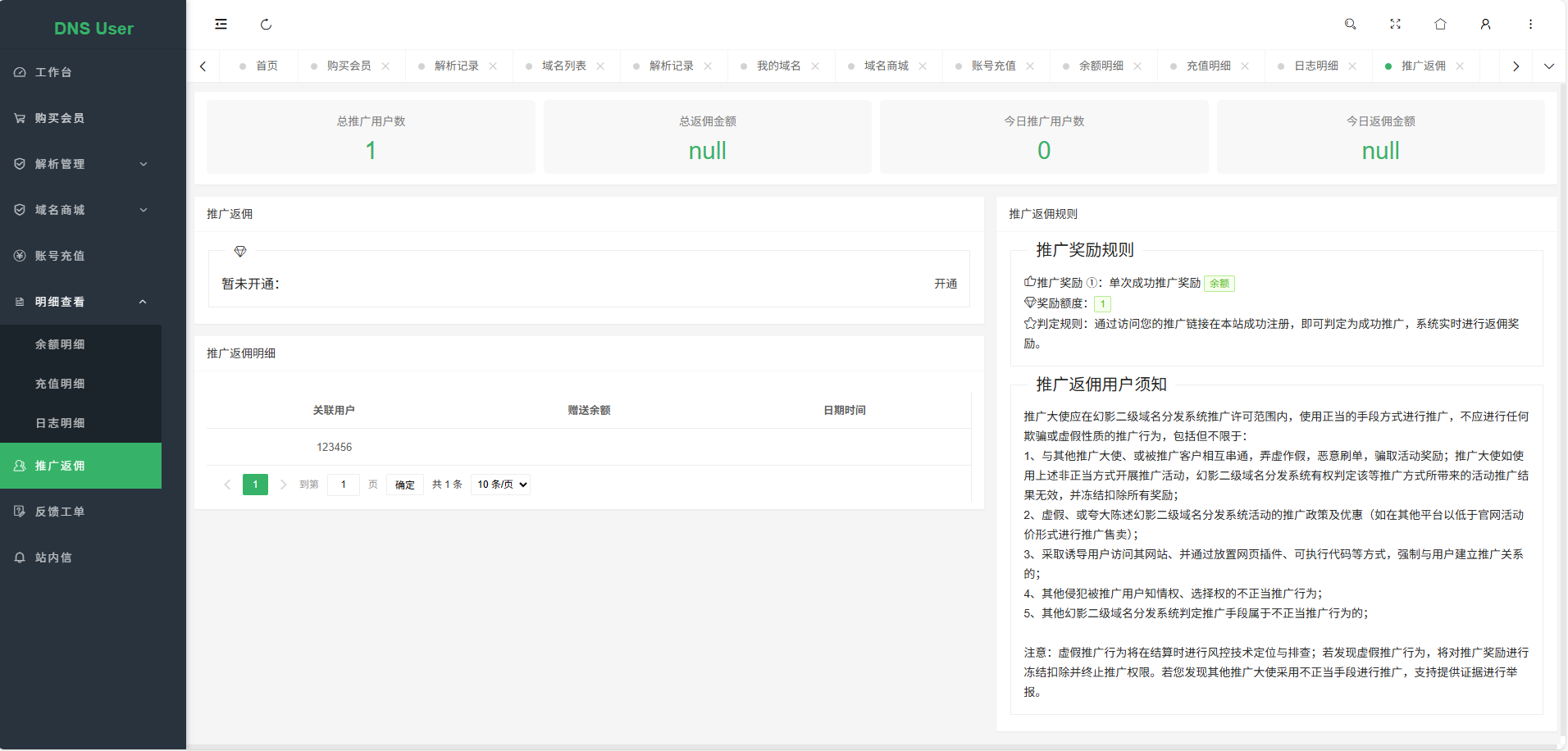Open the 10 条/页 page size dropdown
This screenshot has height=751, width=1568.
(x=500, y=485)
